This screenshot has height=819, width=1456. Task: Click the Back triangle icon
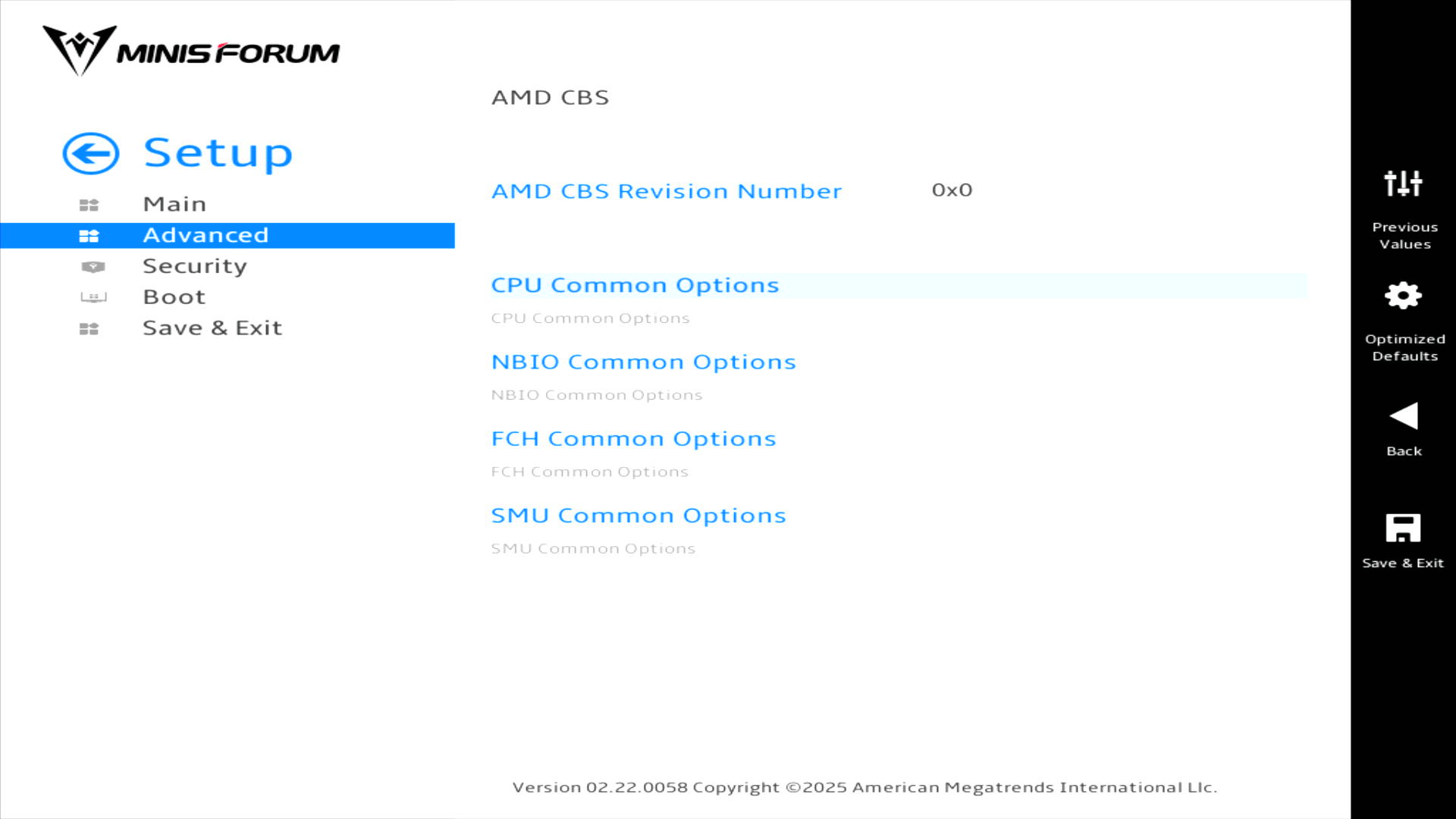[x=1403, y=416]
